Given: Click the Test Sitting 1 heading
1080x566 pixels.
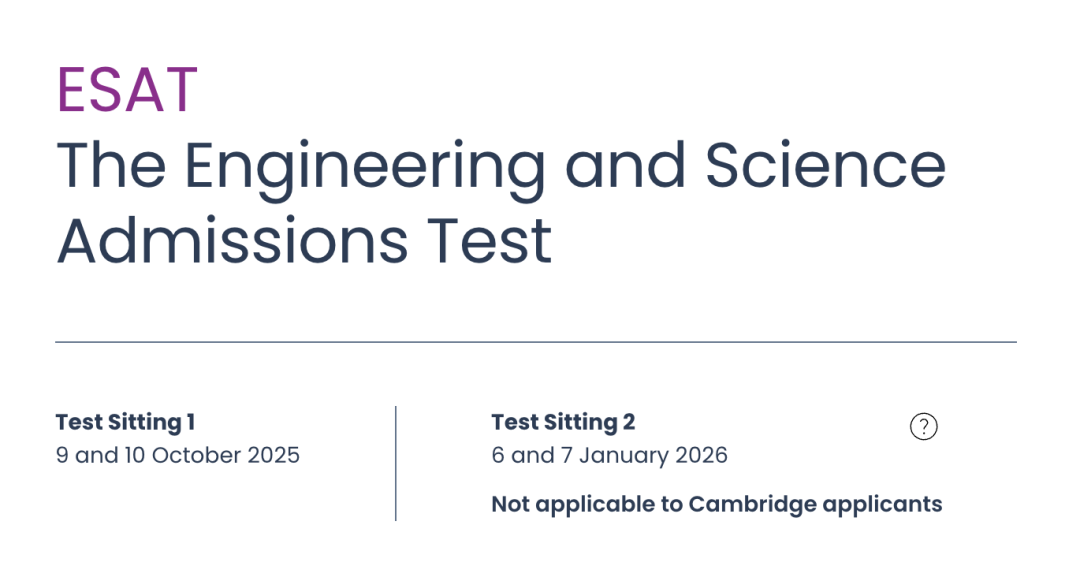Looking at the screenshot, I should click(x=125, y=422).
